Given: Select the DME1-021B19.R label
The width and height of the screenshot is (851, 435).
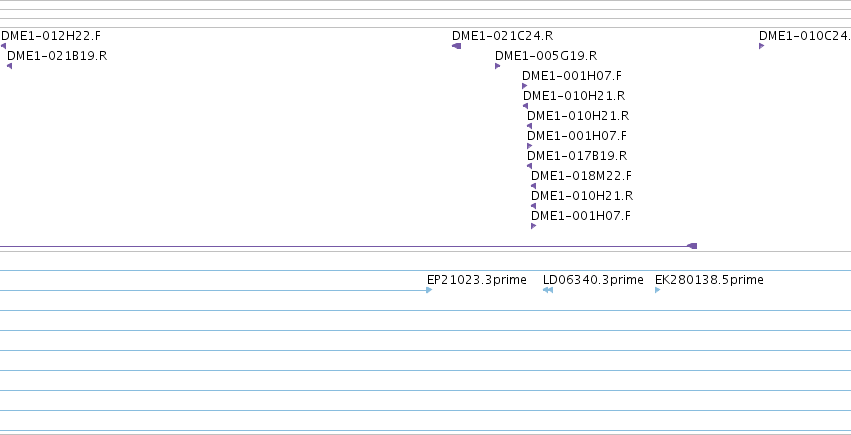Looking at the screenshot, I should click(x=57, y=56).
